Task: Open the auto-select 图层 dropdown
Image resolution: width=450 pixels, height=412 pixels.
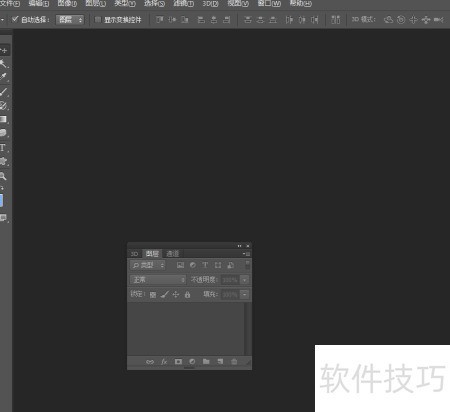Action: point(70,20)
